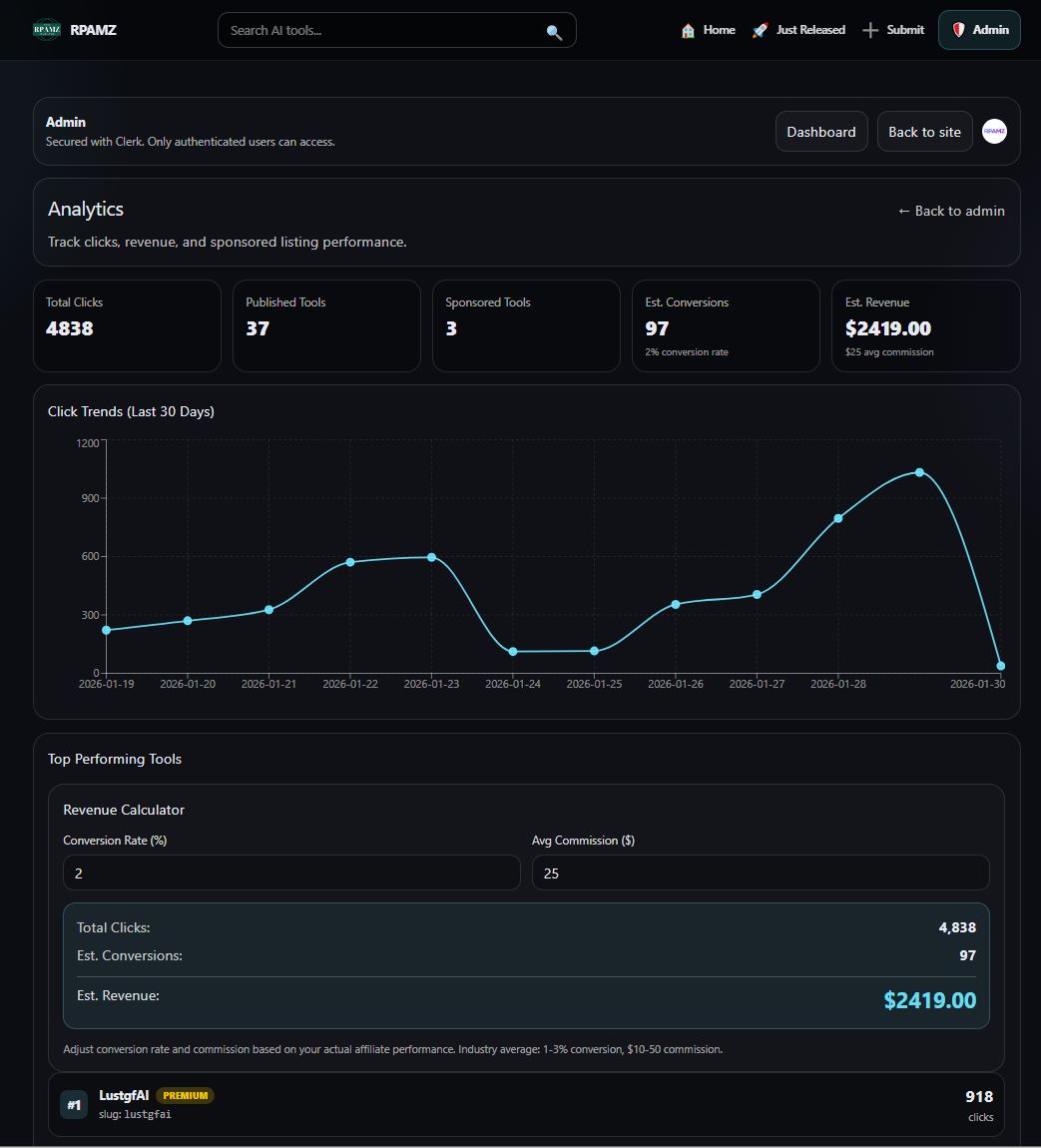Click the Submit plus icon

[x=870, y=31]
